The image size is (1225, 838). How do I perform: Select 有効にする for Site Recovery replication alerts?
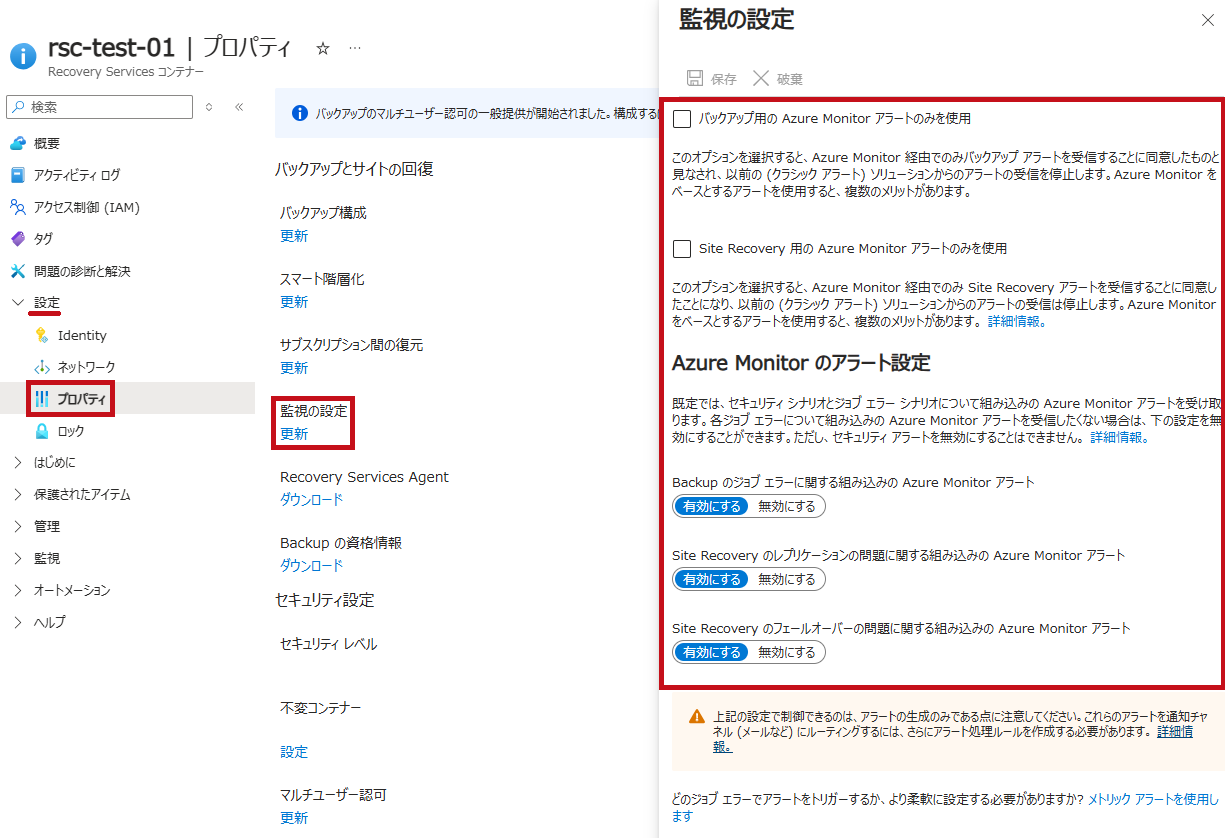711,579
